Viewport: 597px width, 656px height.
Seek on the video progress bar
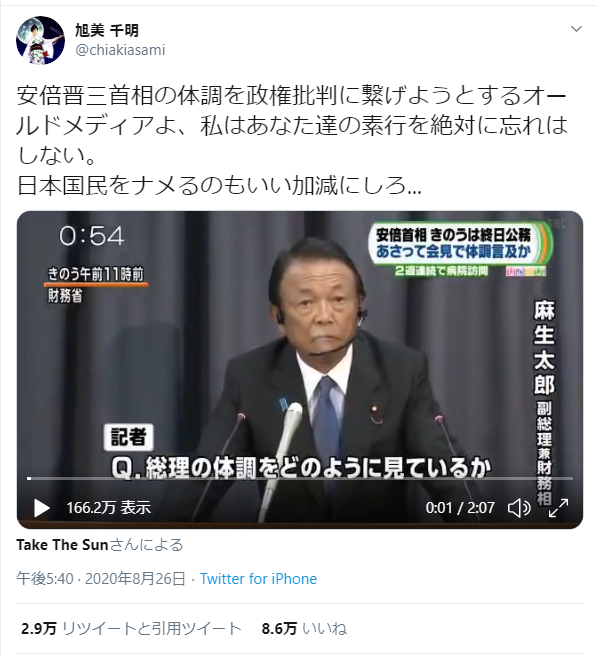click(300, 478)
